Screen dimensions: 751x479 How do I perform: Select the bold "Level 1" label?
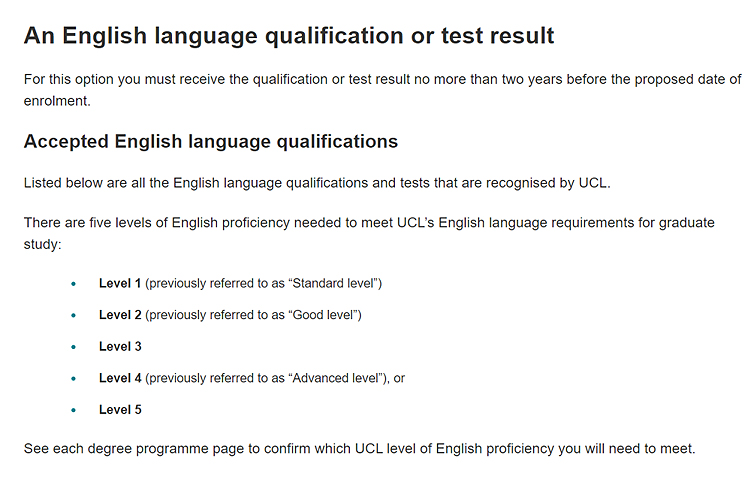120,283
